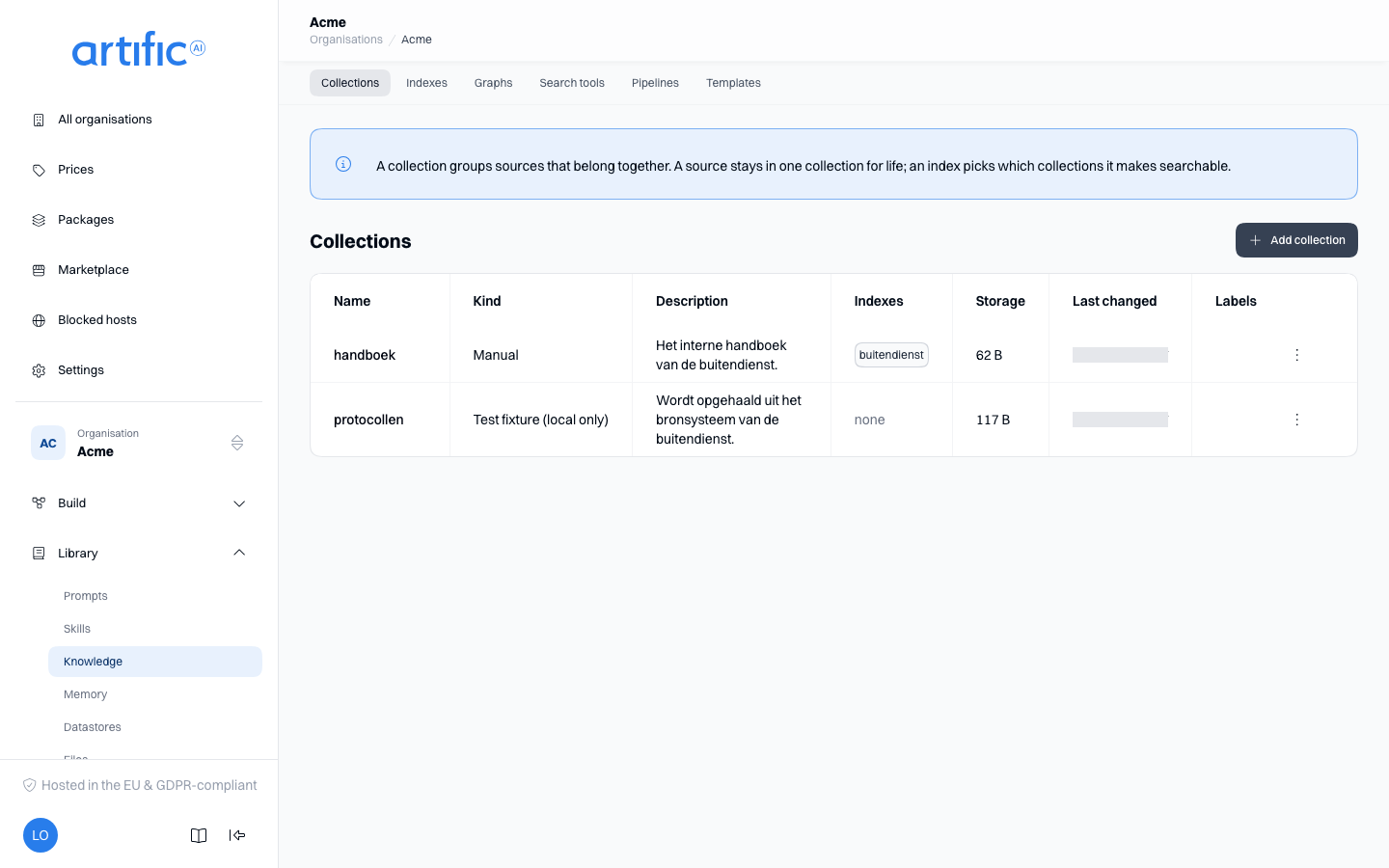Viewport: 1389px width, 868px height.
Task: Click the LO user avatar
Action: 41,835
